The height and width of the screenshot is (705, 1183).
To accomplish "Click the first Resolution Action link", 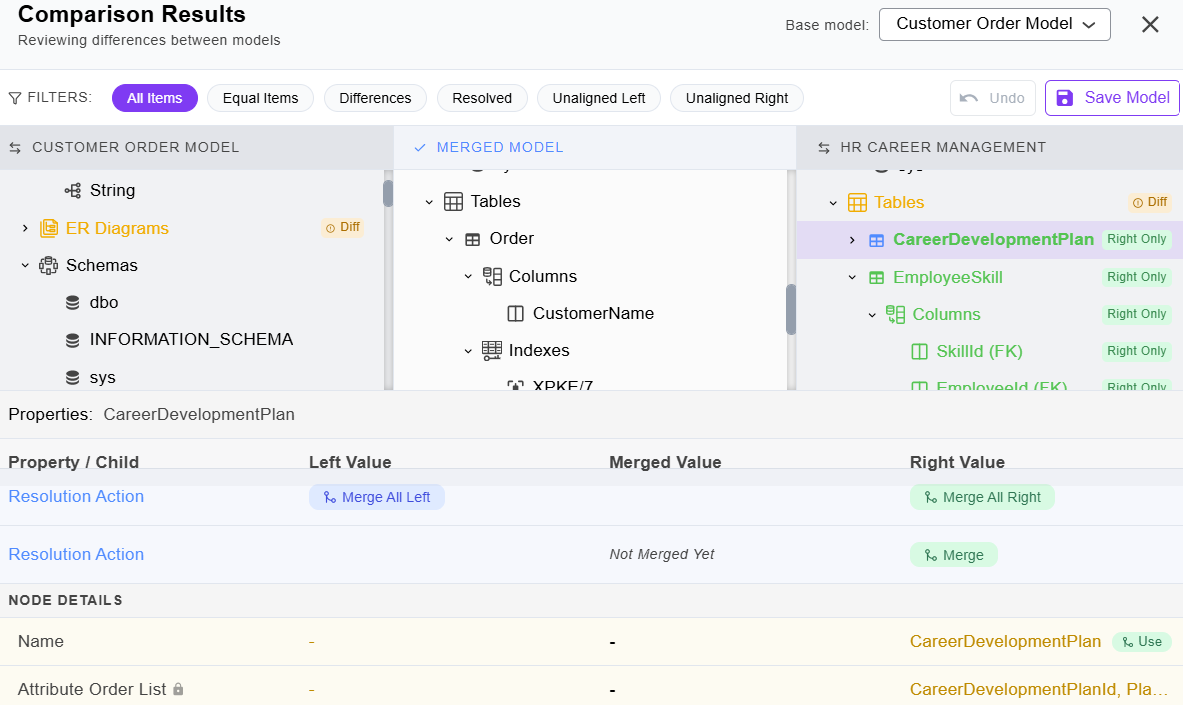I will [x=76, y=497].
